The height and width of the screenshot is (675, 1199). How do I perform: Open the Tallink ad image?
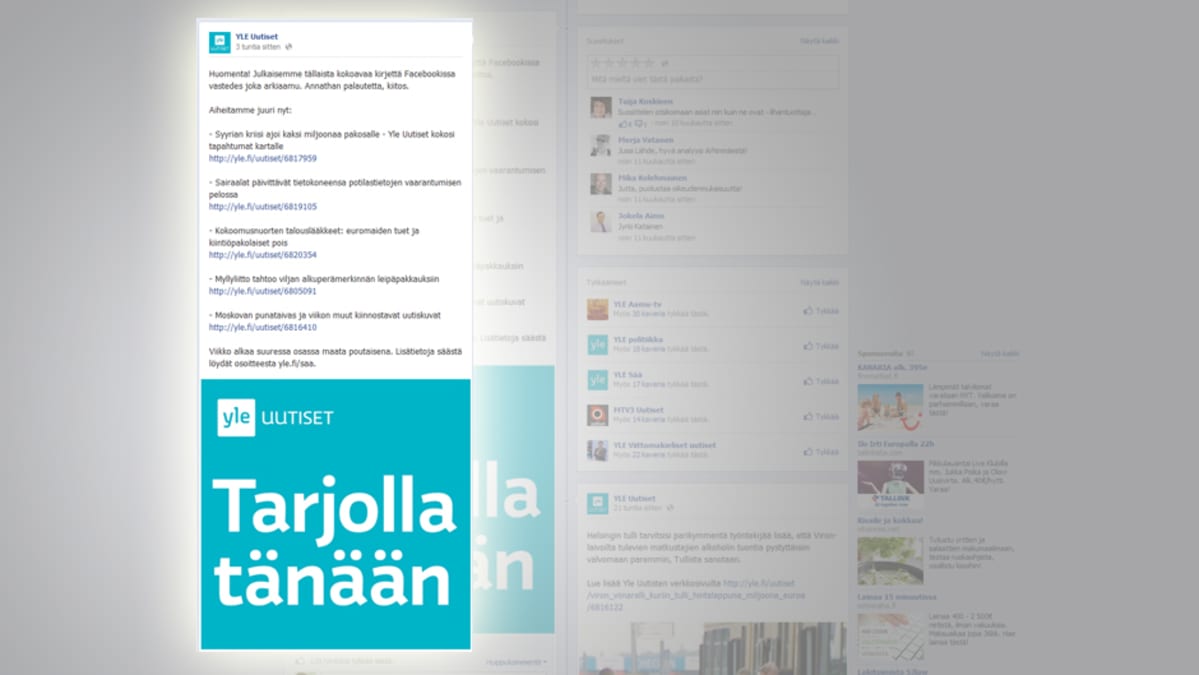(x=890, y=484)
